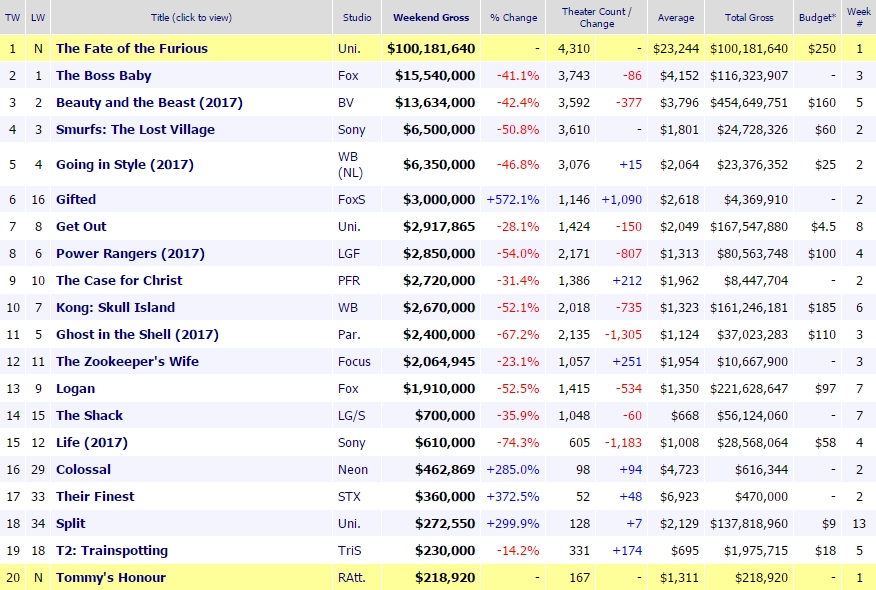Open T2: Trainspotting movie link
Screen dimensions: 876x590
click(x=112, y=551)
